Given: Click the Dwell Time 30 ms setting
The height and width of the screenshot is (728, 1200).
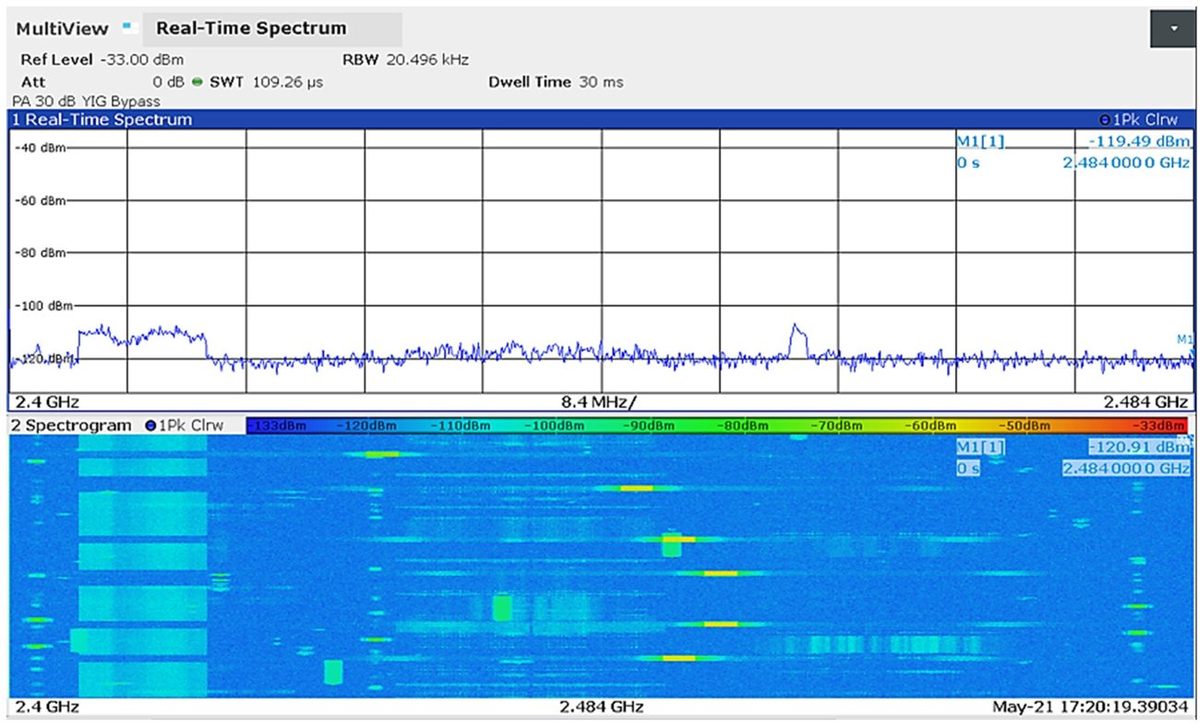Looking at the screenshot, I should [x=555, y=82].
